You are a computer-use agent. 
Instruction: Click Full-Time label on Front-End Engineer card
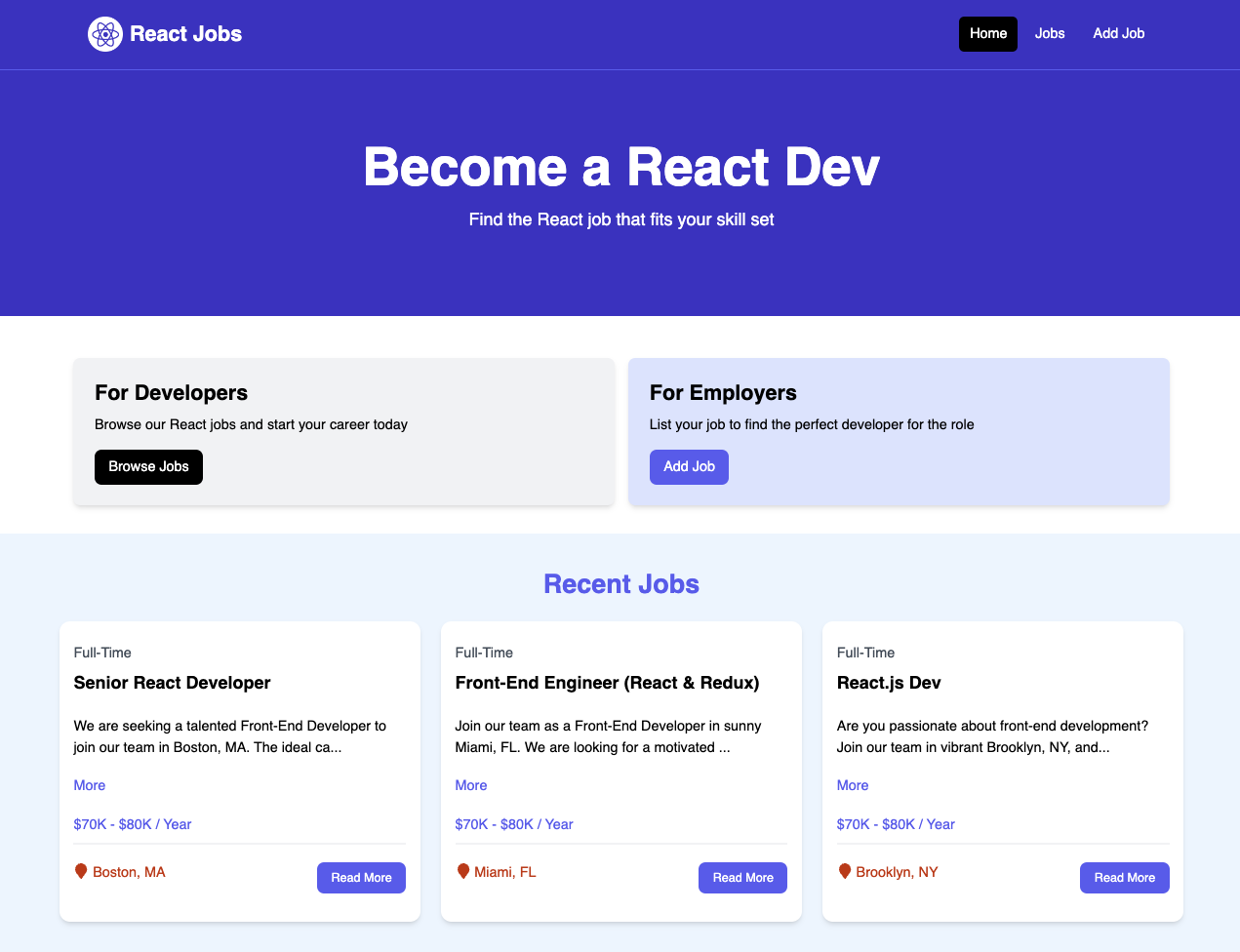[x=484, y=653]
